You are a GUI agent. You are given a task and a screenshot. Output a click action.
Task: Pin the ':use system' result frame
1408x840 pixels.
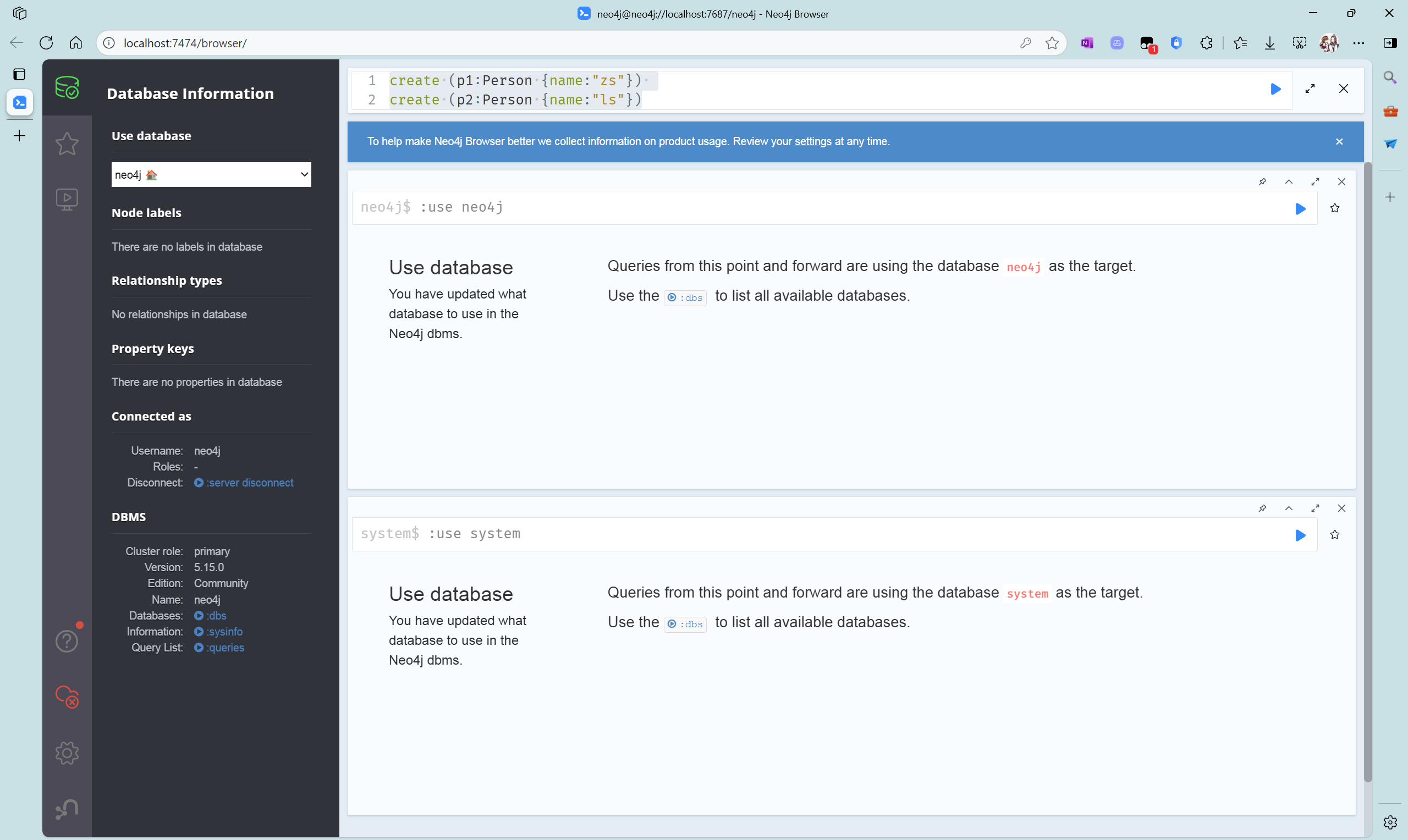(1262, 509)
